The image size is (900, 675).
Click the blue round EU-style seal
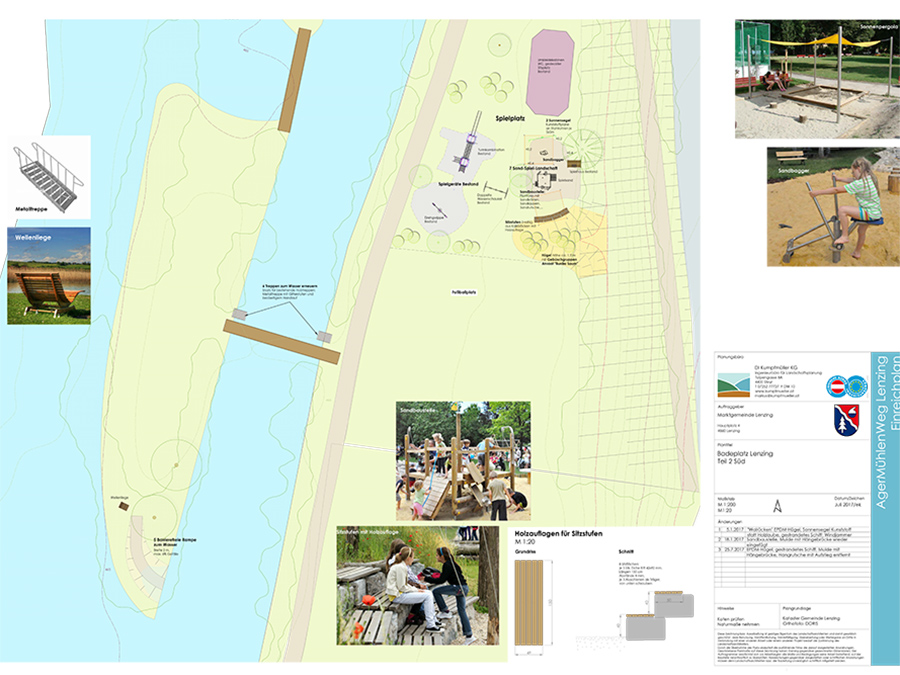855,385
